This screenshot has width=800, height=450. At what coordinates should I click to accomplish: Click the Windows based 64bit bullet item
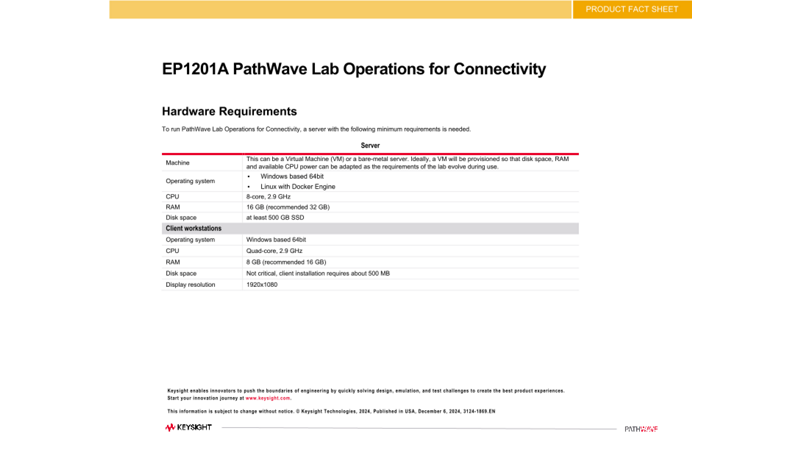click(x=292, y=177)
